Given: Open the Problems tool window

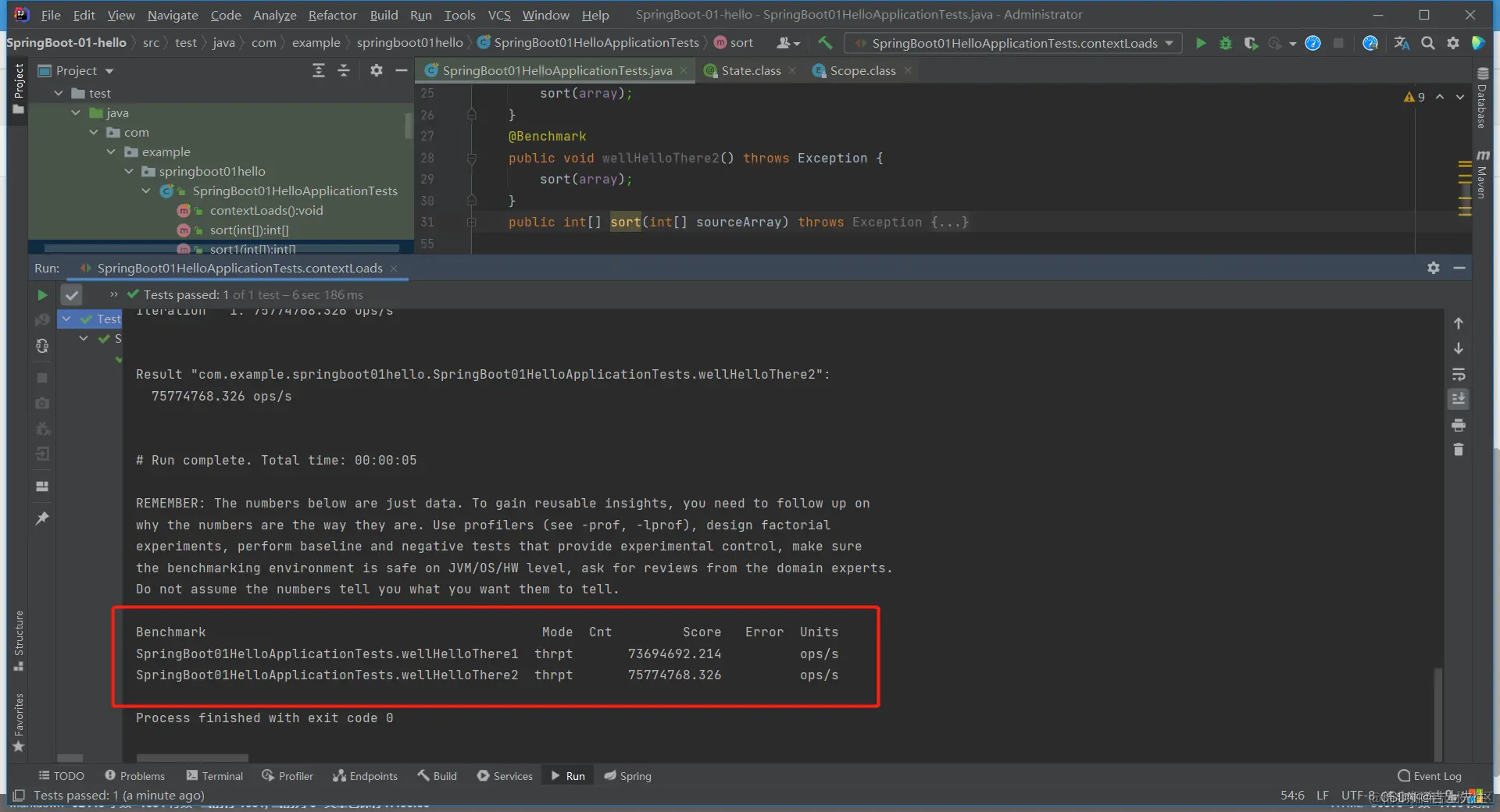Looking at the screenshot, I should click(x=134, y=776).
